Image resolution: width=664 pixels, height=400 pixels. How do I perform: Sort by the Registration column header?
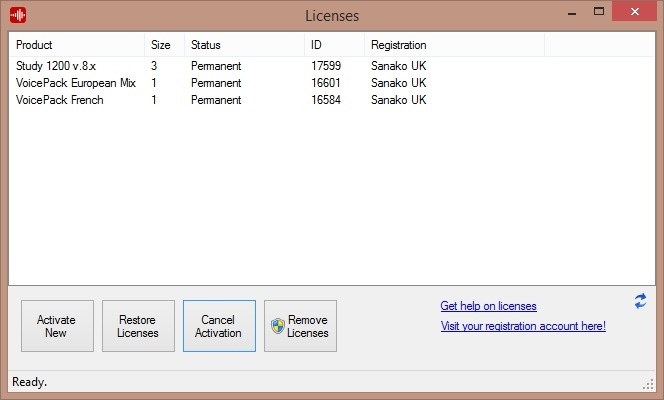[454, 45]
